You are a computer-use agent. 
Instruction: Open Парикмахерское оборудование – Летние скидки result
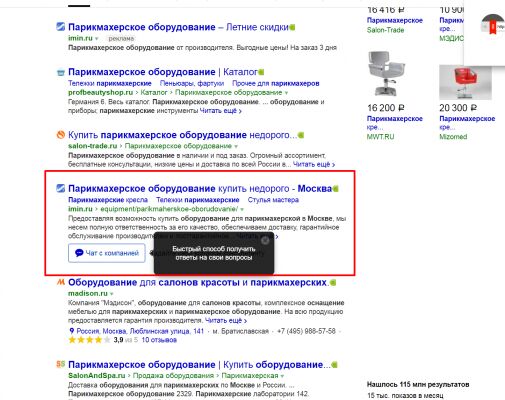click(x=178, y=27)
